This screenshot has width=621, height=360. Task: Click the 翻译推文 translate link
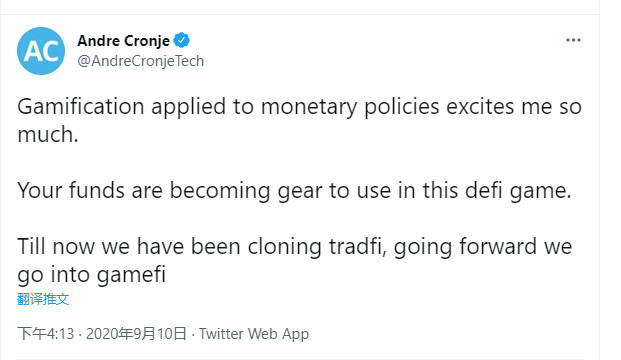tap(43, 299)
